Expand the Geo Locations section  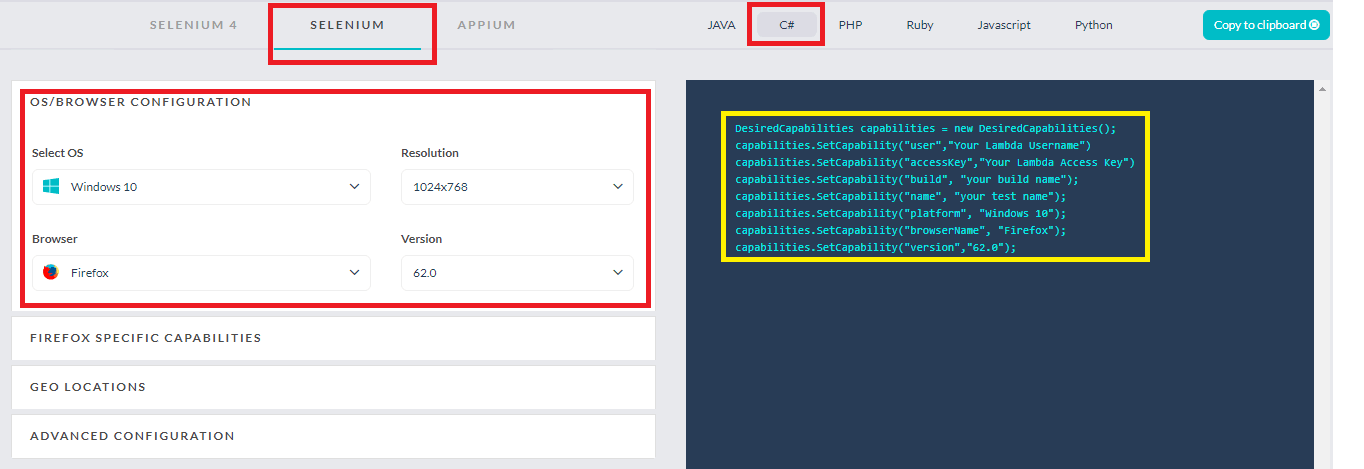tap(333, 387)
